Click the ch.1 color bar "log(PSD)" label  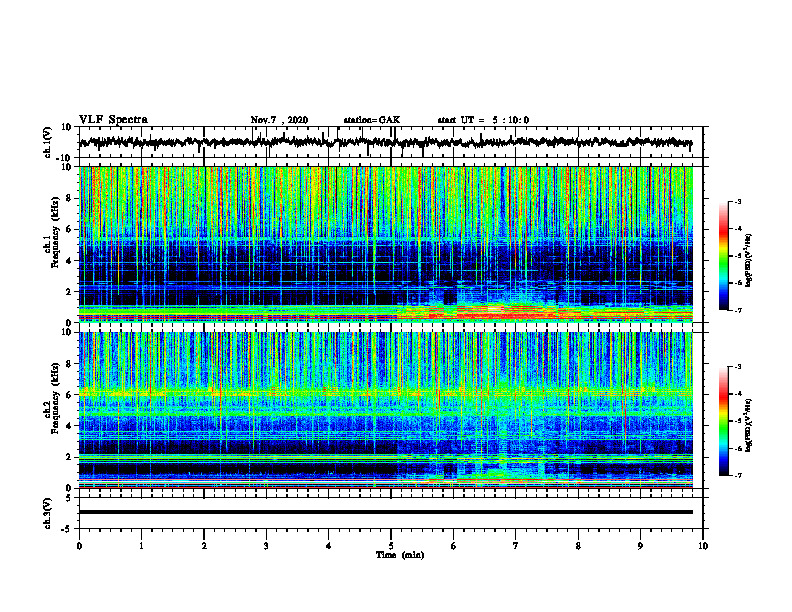[749, 260]
